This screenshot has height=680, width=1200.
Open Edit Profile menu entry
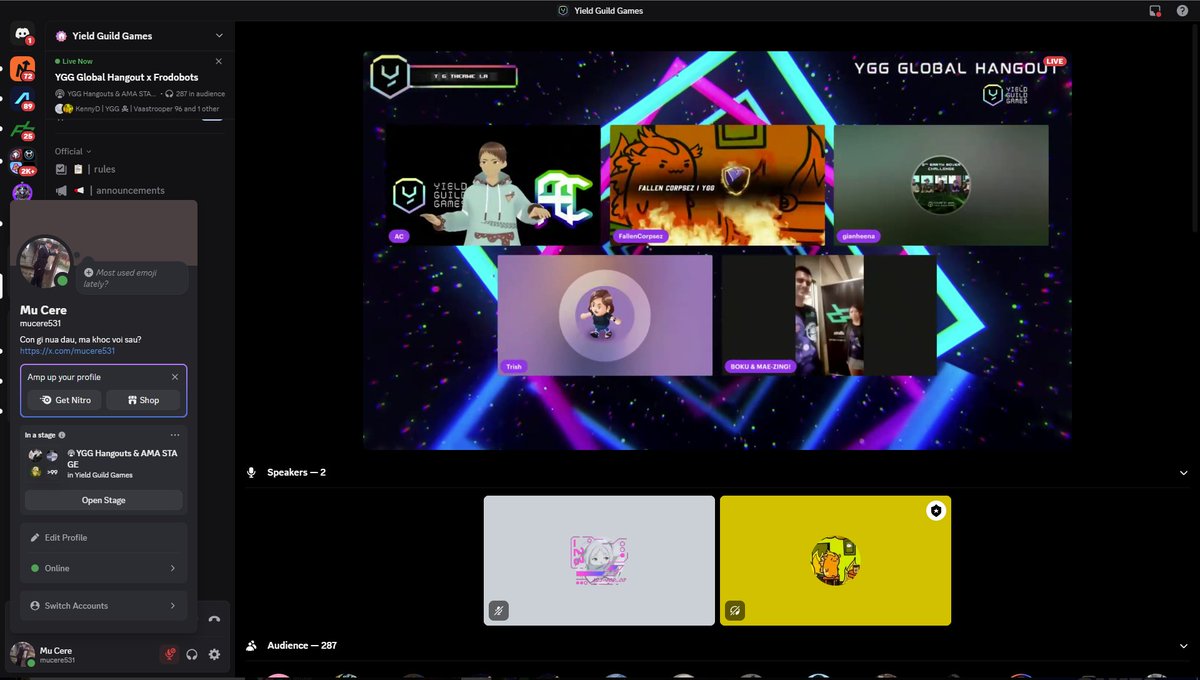click(104, 538)
